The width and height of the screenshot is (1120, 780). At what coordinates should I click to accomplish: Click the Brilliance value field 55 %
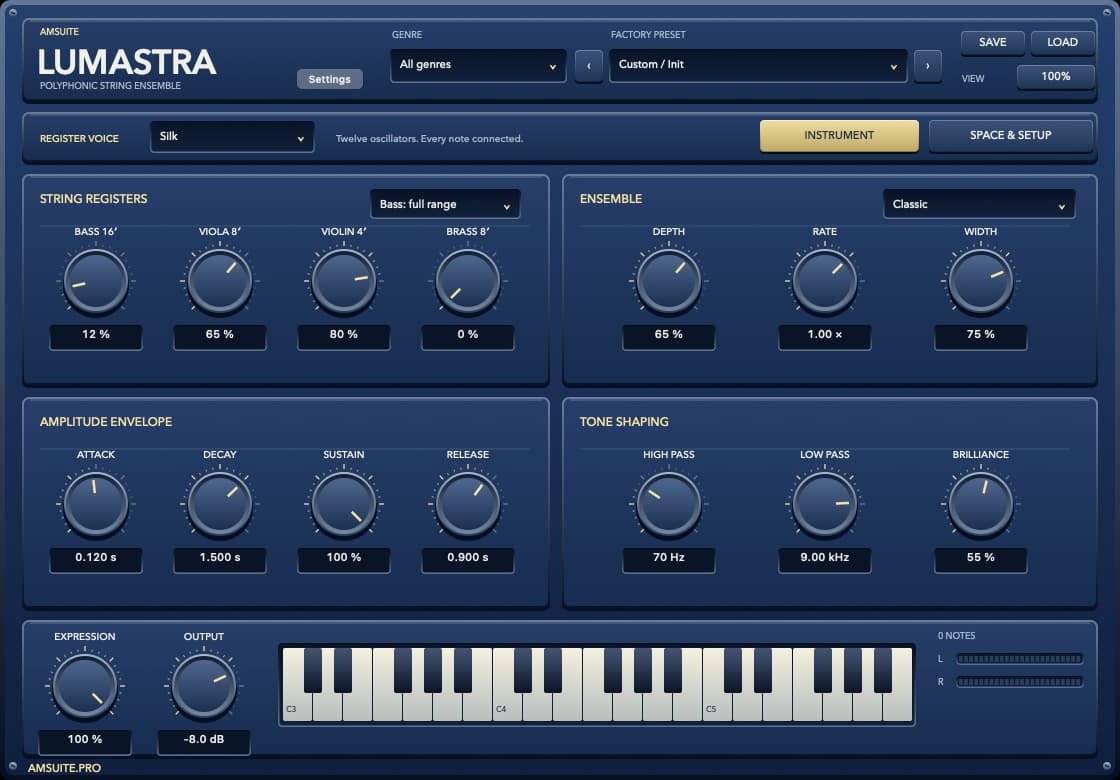point(981,559)
